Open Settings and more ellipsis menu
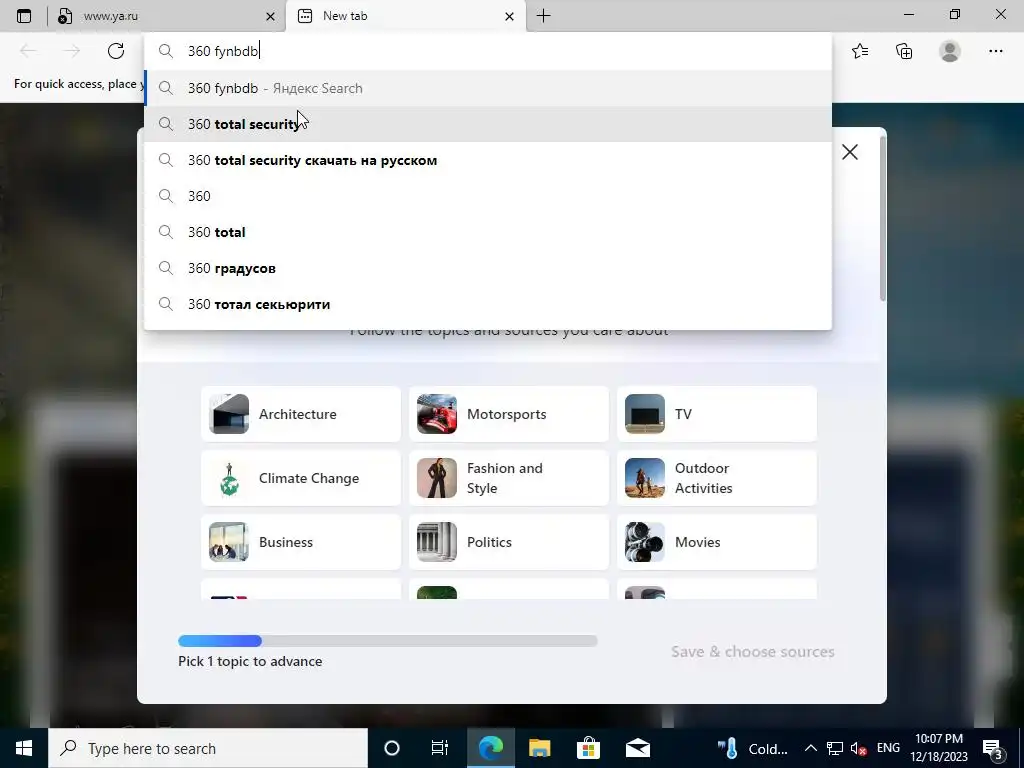The width and height of the screenshot is (1024, 768). (x=995, y=51)
